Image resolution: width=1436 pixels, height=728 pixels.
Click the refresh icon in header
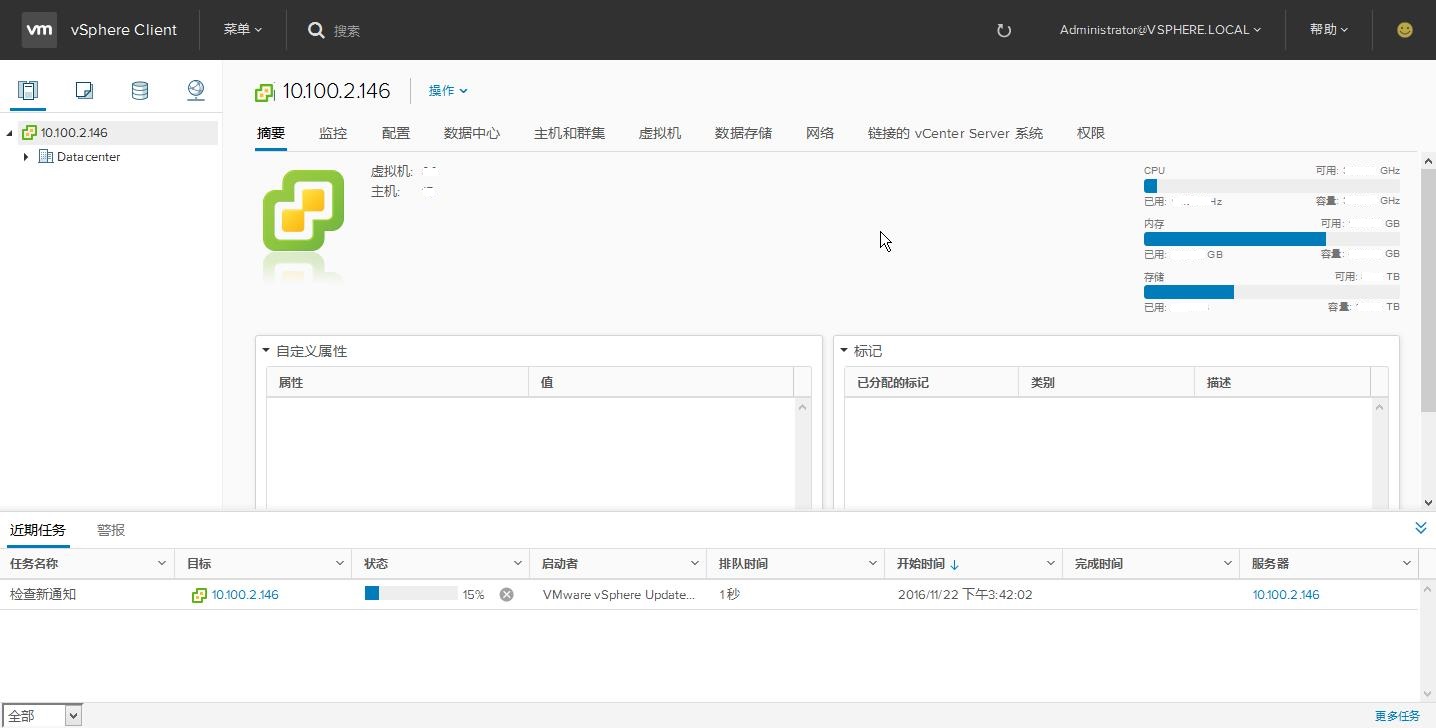coord(1004,30)
